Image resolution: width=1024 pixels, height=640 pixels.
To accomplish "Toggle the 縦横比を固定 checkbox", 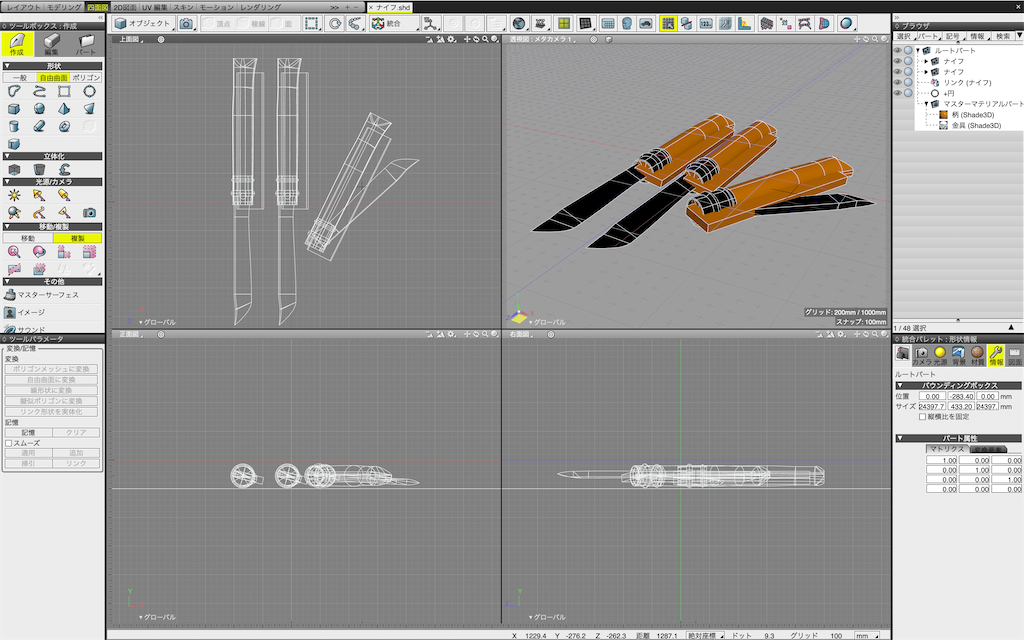I will 922,417.
